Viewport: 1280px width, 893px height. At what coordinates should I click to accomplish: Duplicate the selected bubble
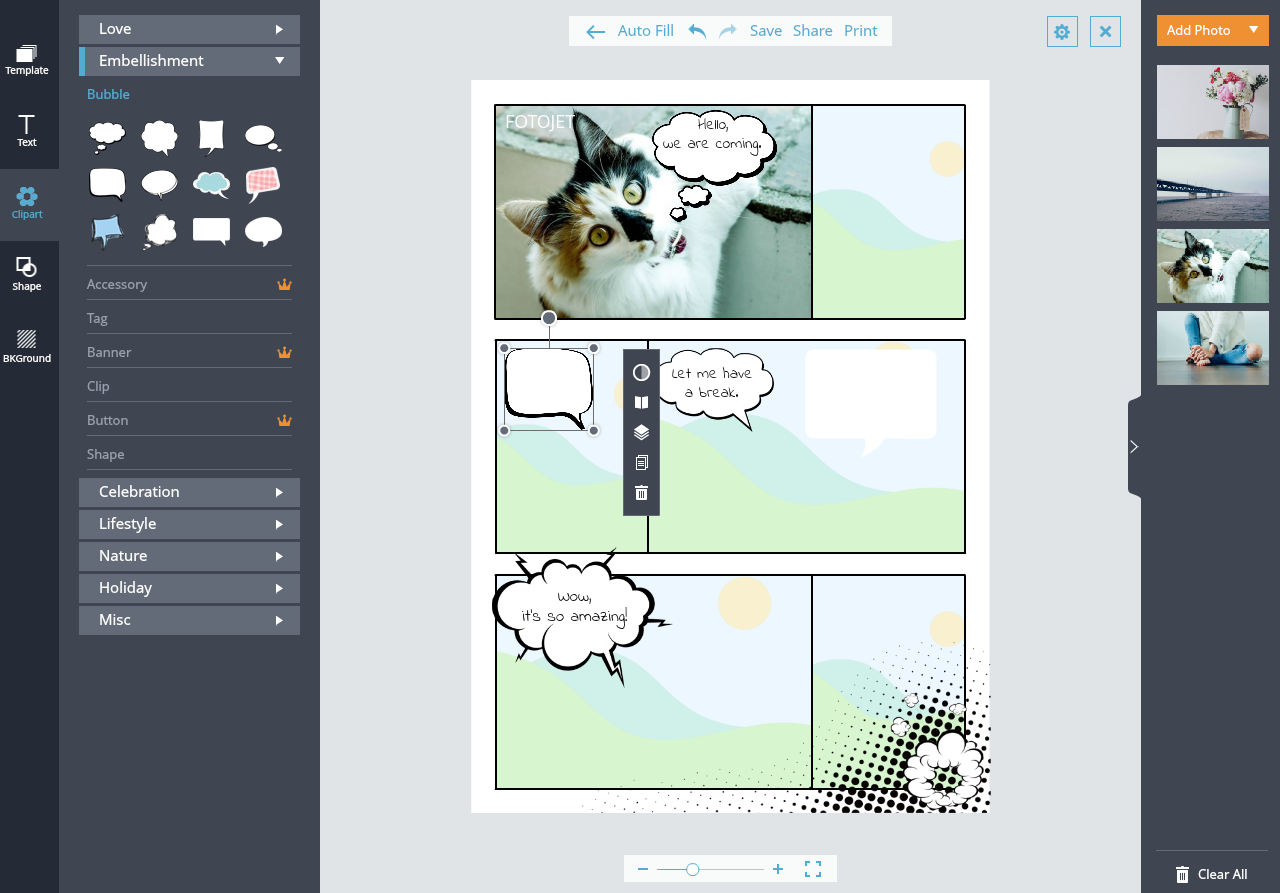(642, 462)
